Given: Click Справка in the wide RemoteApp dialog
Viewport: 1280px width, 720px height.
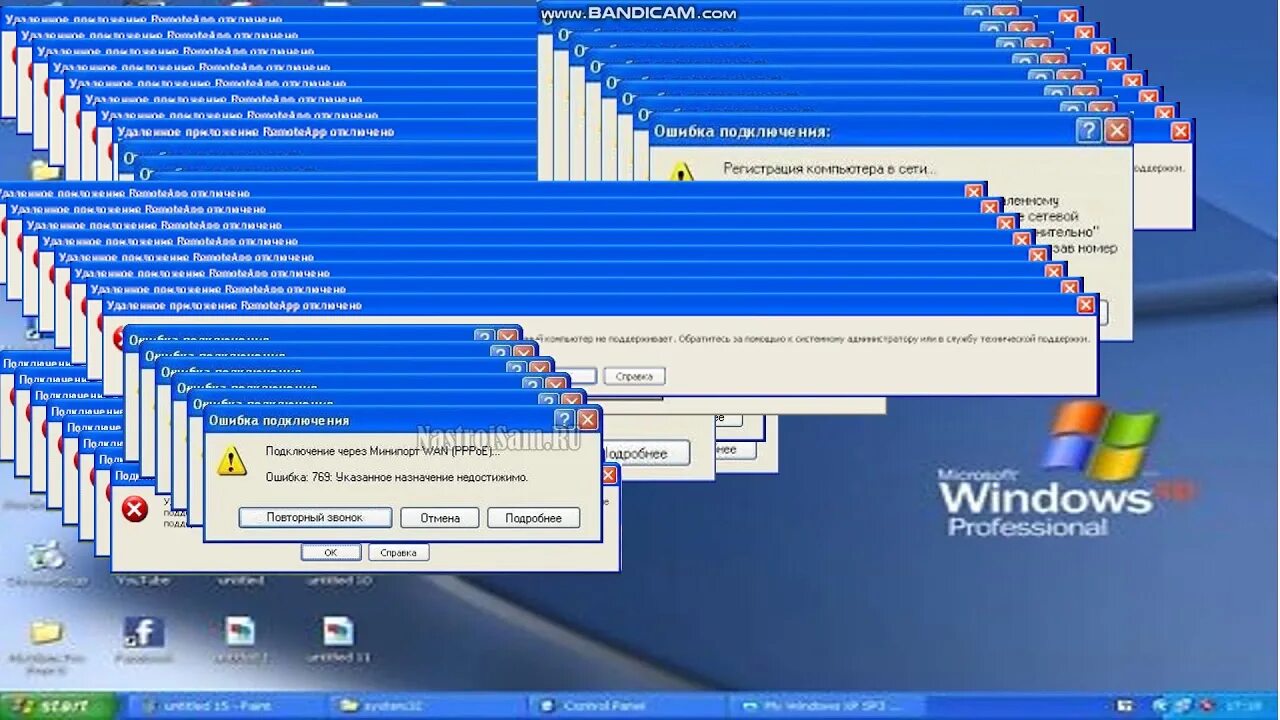Looking at the screenshot, I should (x=634, y=377).
